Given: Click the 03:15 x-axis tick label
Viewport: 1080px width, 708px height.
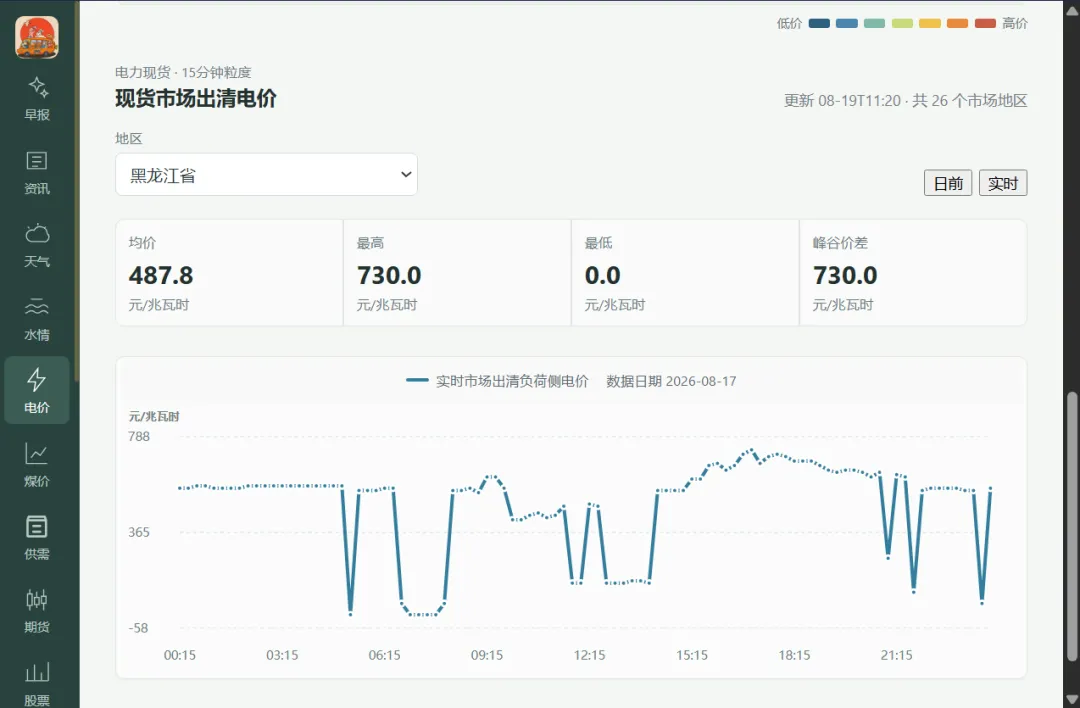Looking at the screenshot, I should coord(282,655).
